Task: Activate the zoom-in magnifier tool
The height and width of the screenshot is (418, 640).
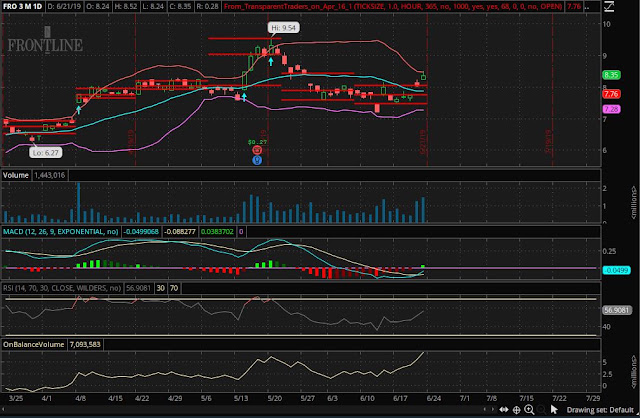Action: pos(529,409)
